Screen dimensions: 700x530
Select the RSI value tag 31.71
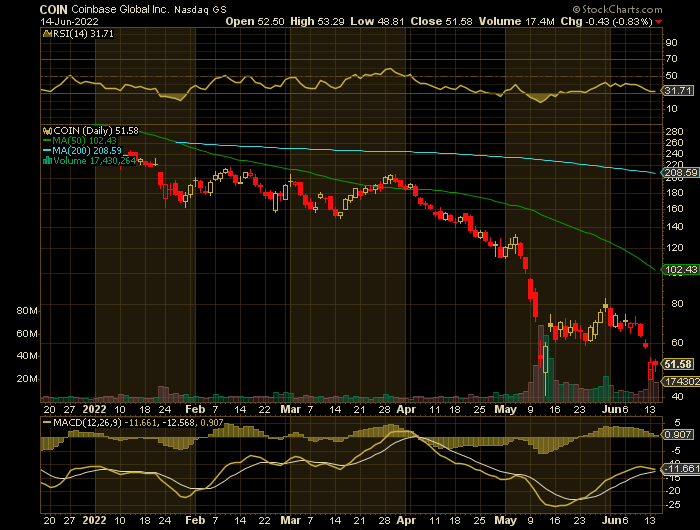(678, 91)
